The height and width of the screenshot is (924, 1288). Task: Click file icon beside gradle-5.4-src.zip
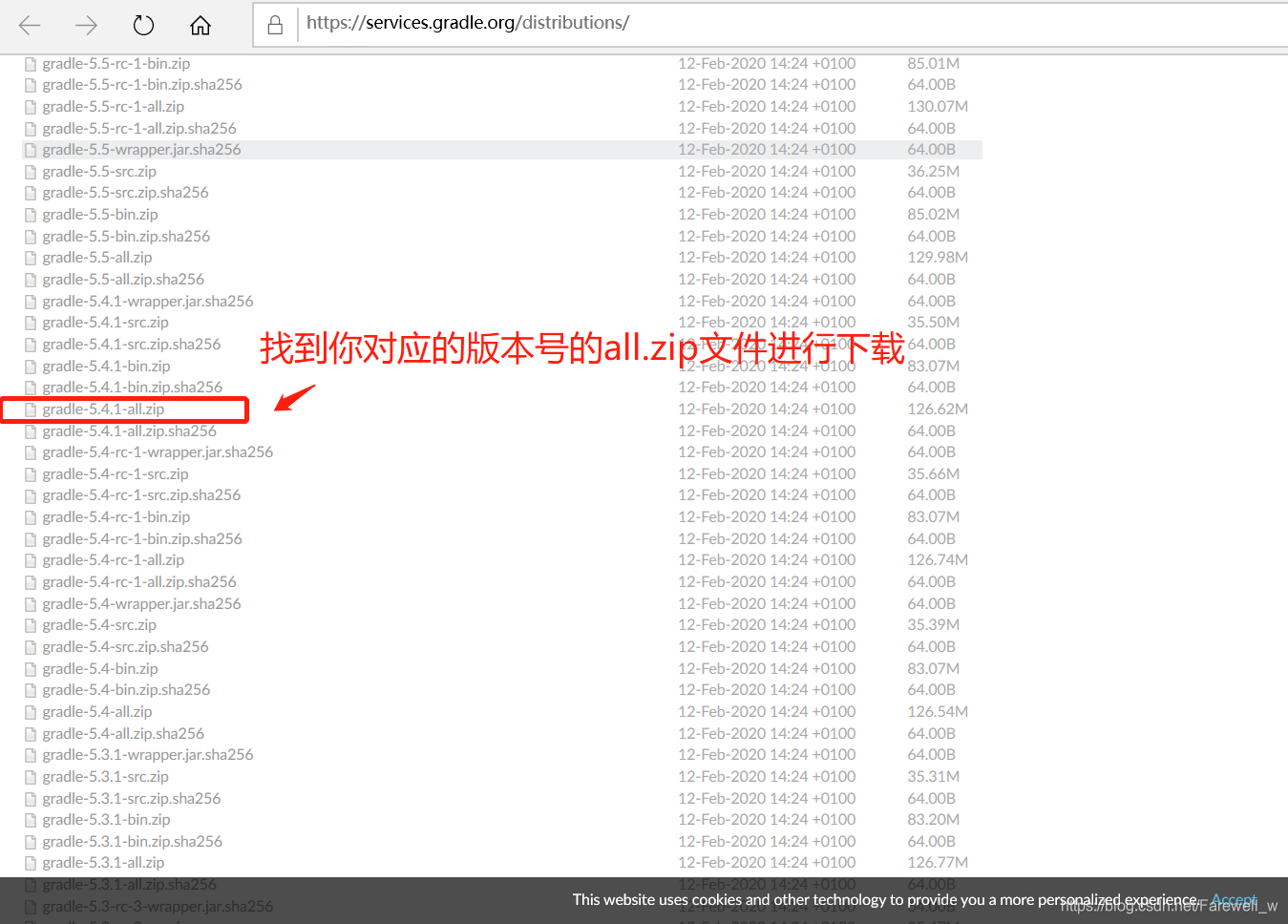[x=31, y=626]
